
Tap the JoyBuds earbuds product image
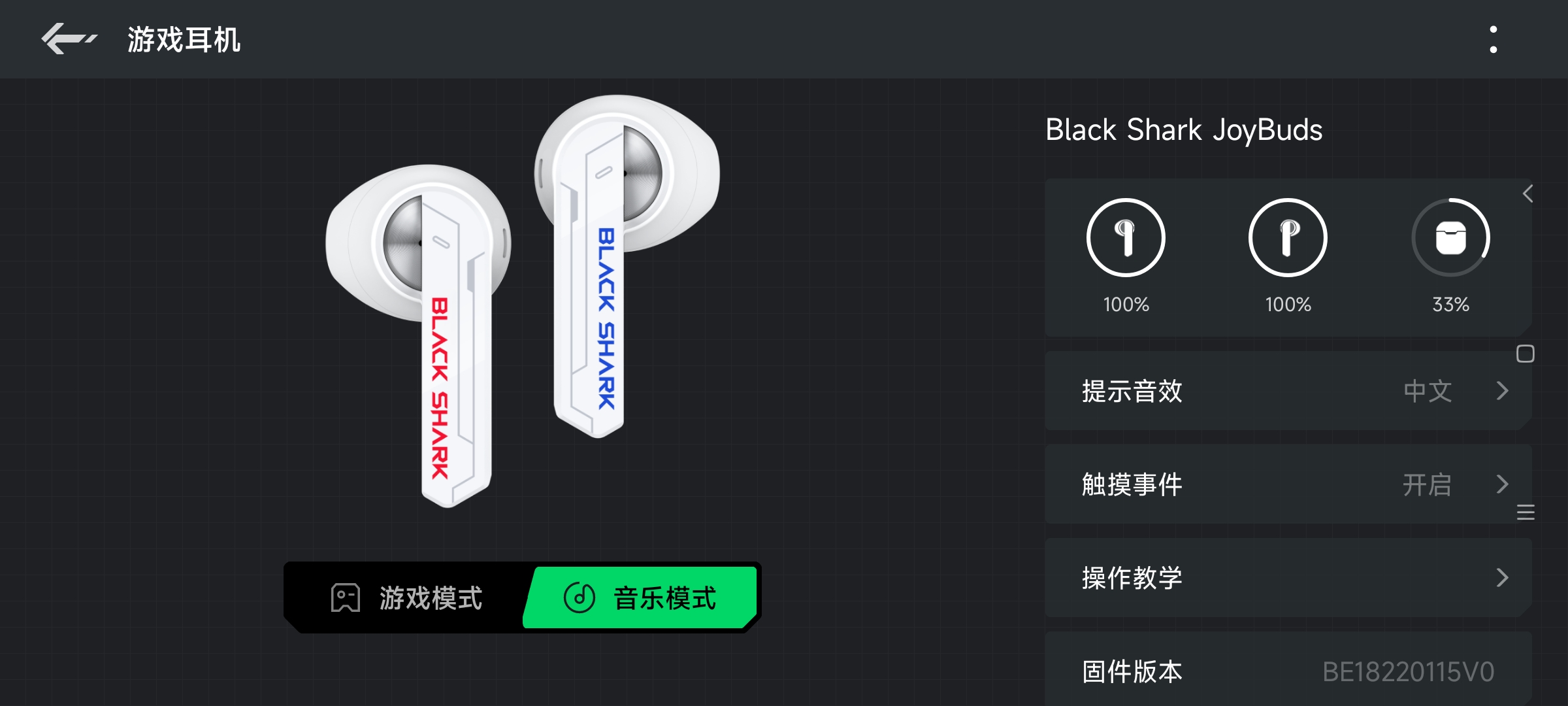click(x=523, y=301)
